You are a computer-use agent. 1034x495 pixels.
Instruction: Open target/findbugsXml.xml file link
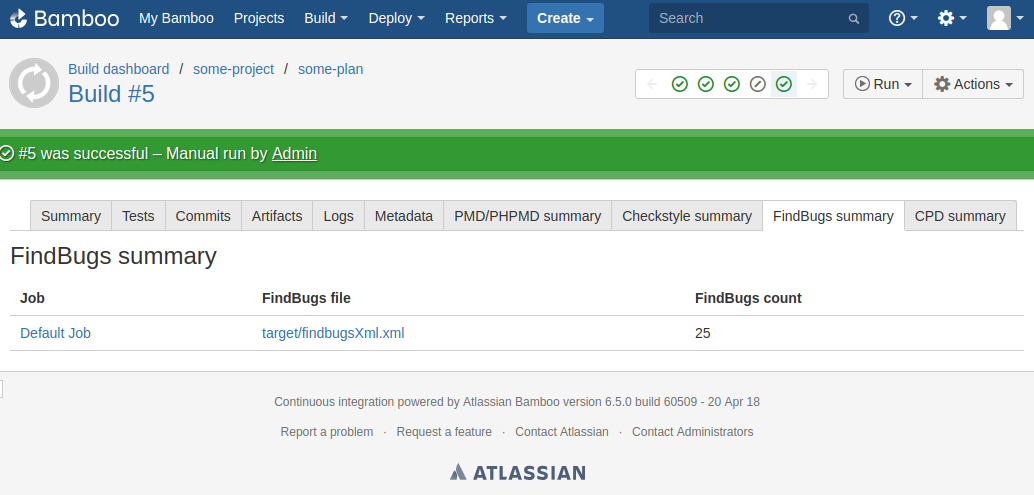click(x=333, y=333)
